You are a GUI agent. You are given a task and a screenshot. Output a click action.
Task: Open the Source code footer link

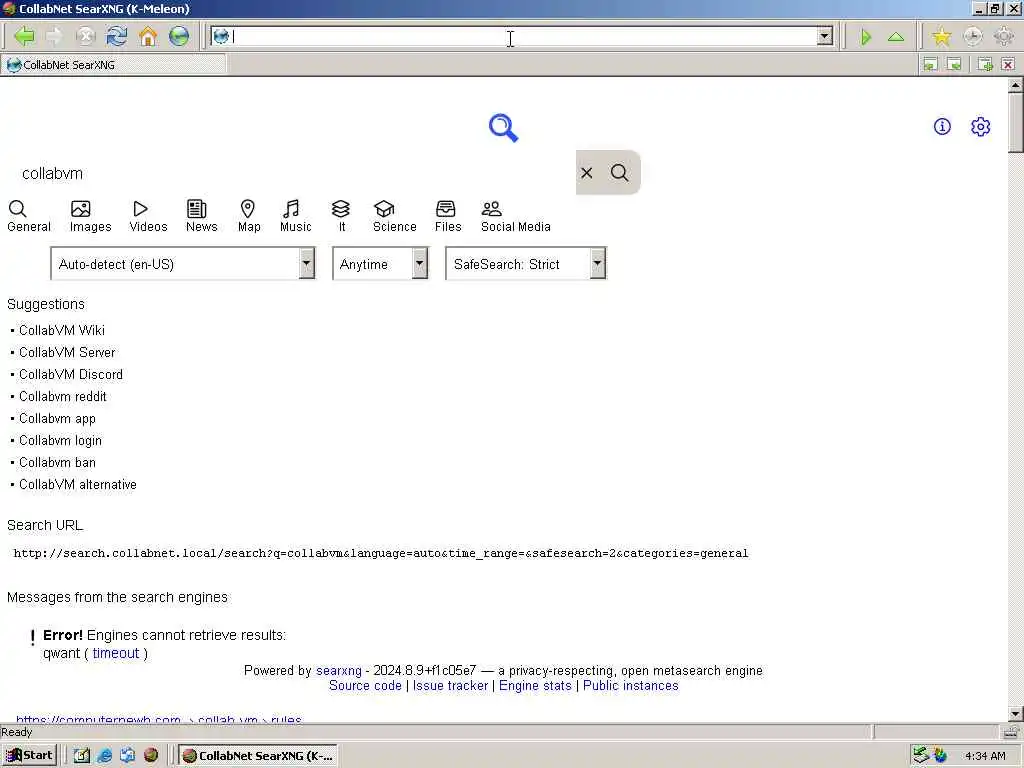tap(365, 686)
